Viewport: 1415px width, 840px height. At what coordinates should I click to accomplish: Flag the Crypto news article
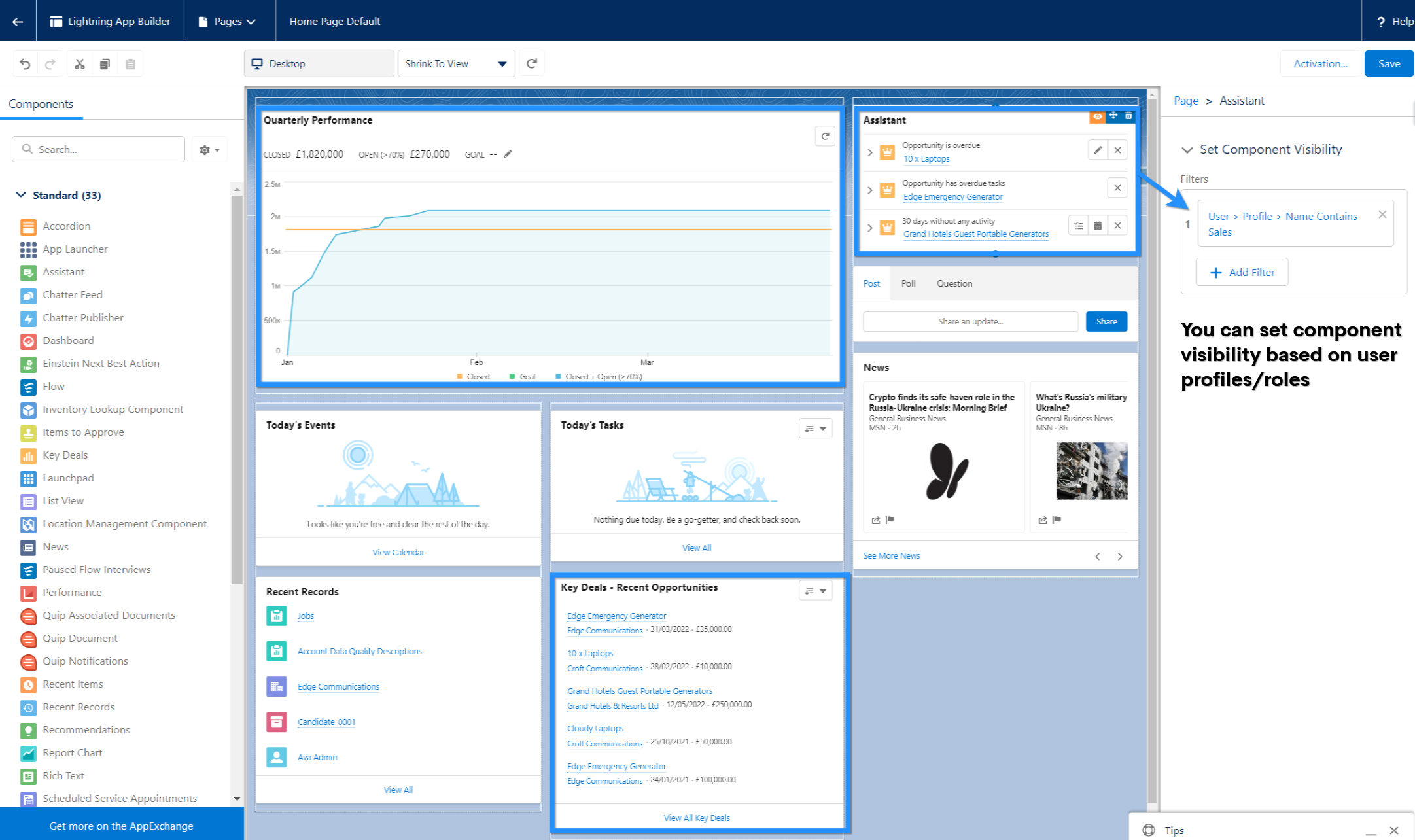(x=890, y=520)
